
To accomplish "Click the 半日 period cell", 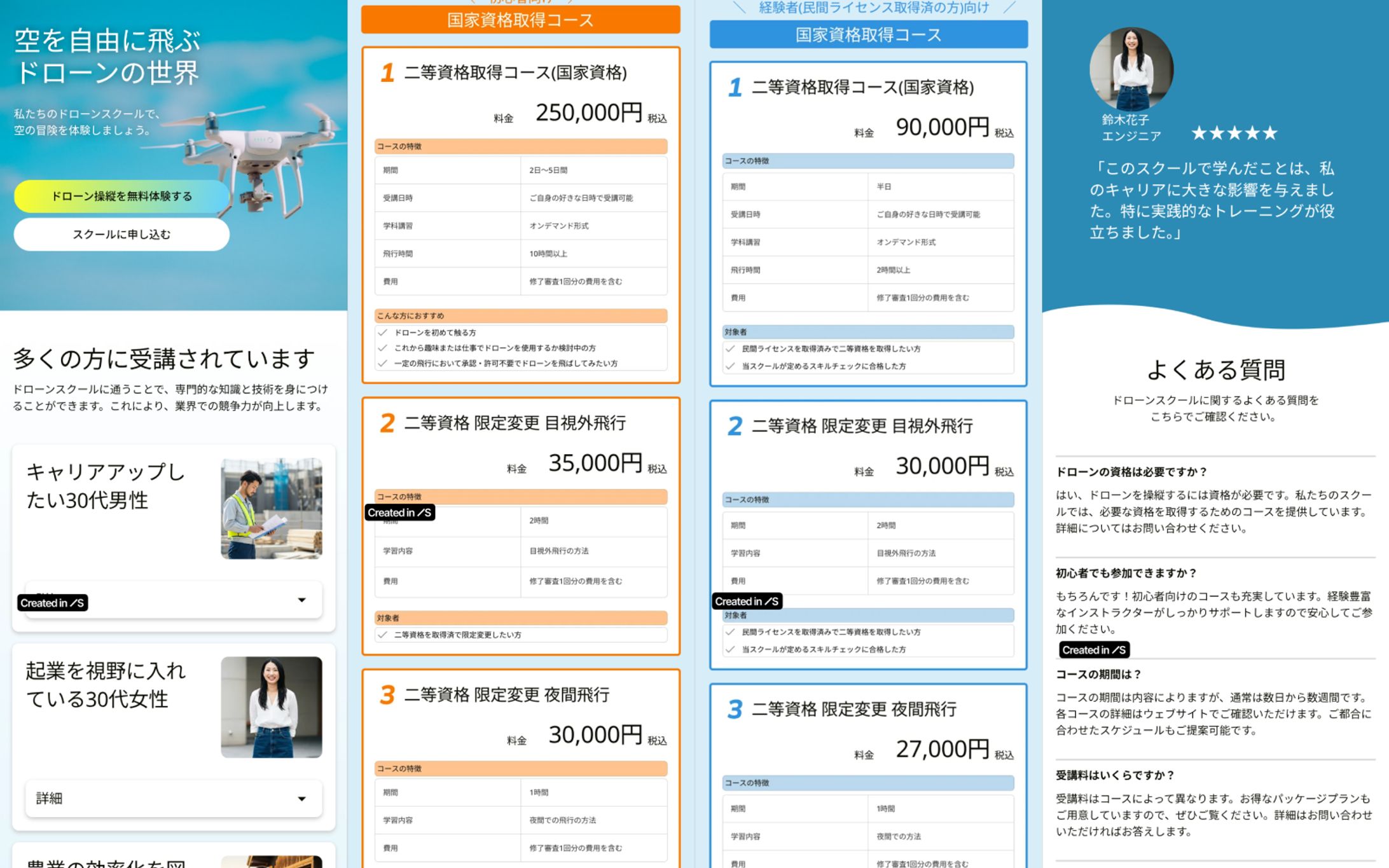I will click(941, 187).
